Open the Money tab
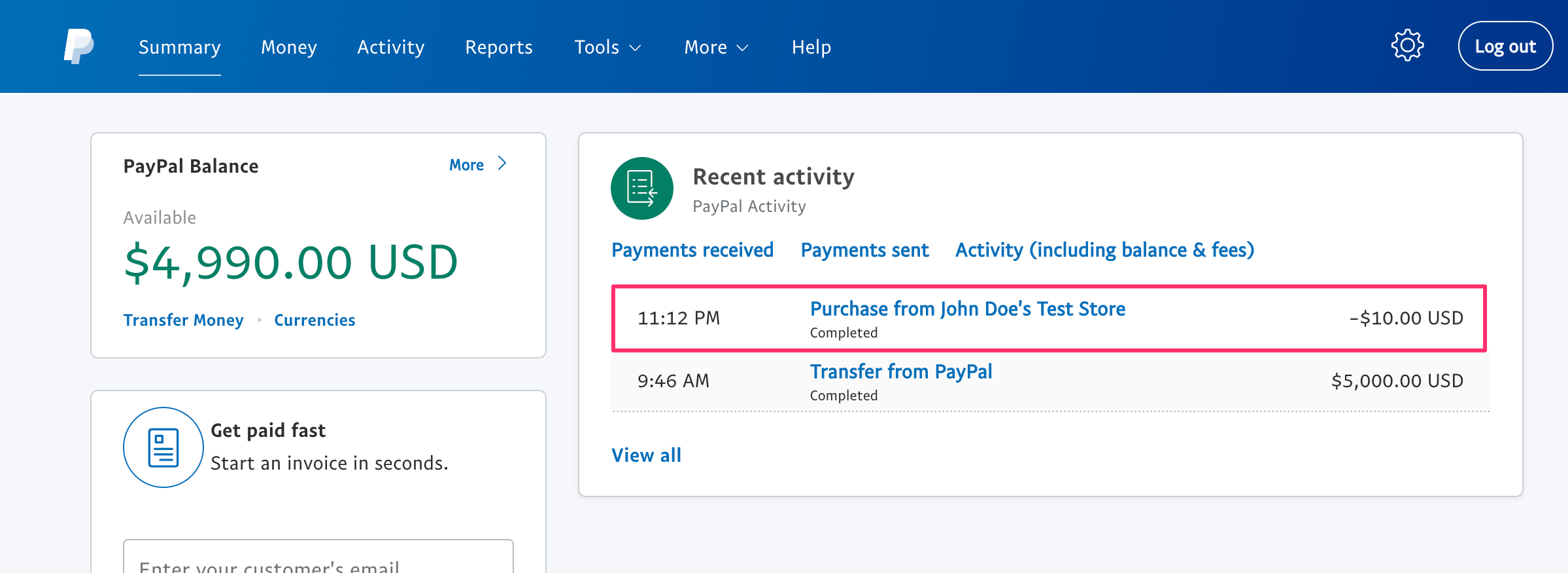The image size is (1568, 573). click(289, 47)
